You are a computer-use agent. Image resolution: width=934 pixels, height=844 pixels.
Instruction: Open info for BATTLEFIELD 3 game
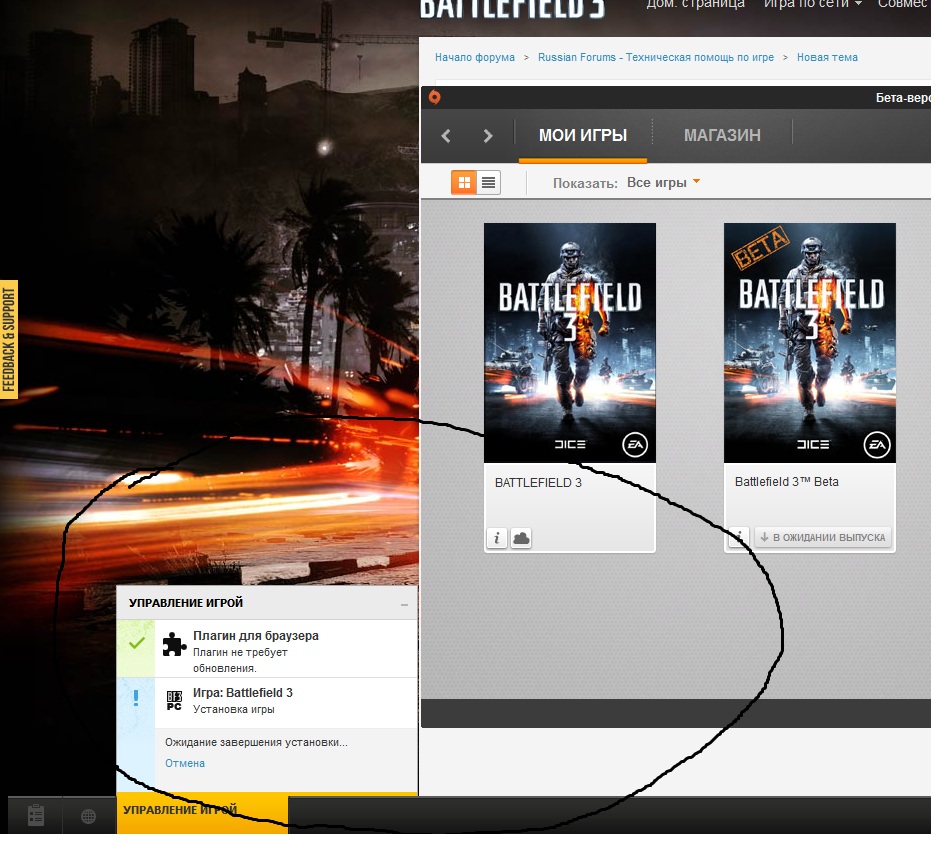(x=497, y=538)
